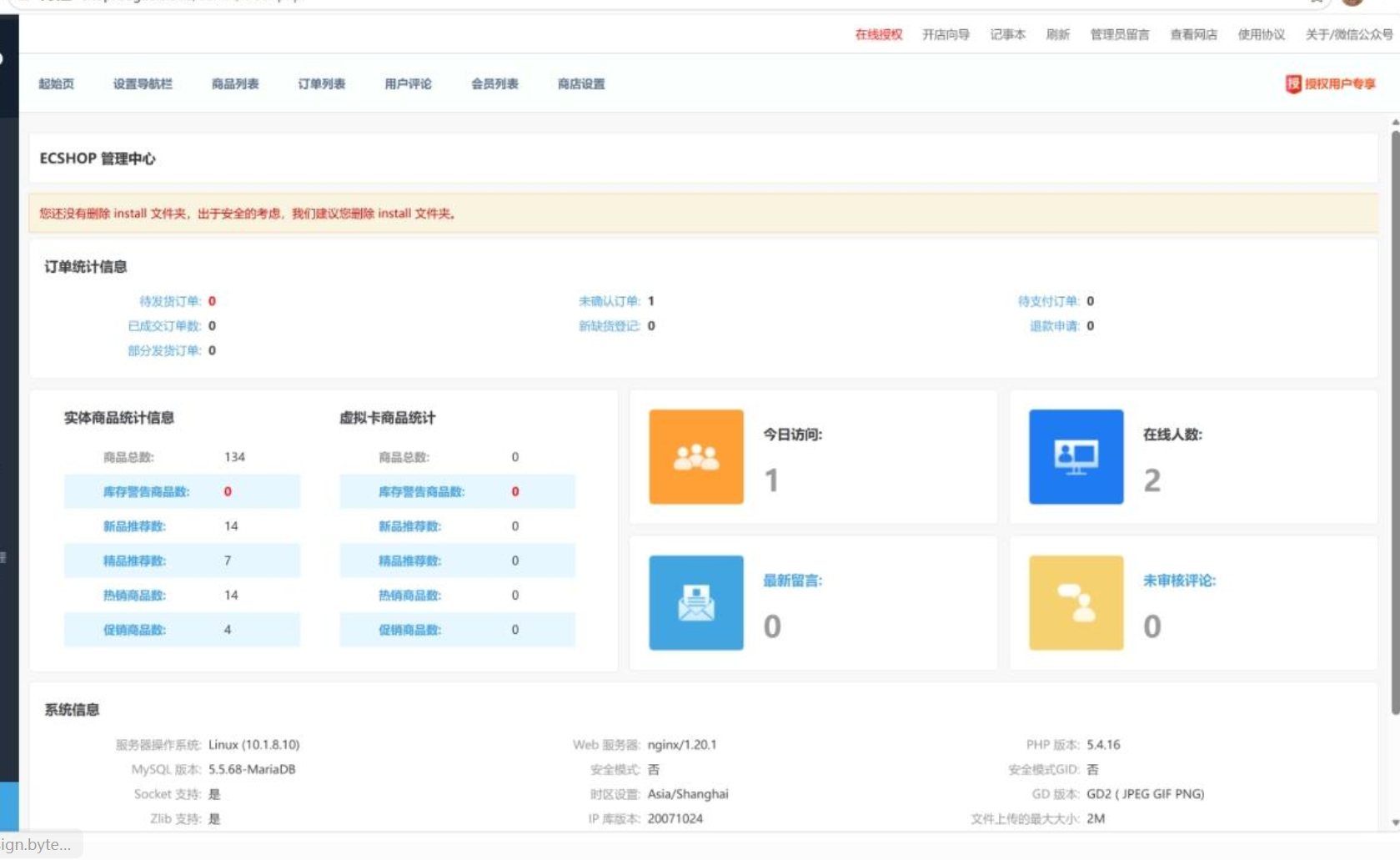The width and height of the screenshot is (1400, 860).
Task: Click the yellow comment icon for 未审核评论
Action: pyautogui.click(x=1076, y=602)
